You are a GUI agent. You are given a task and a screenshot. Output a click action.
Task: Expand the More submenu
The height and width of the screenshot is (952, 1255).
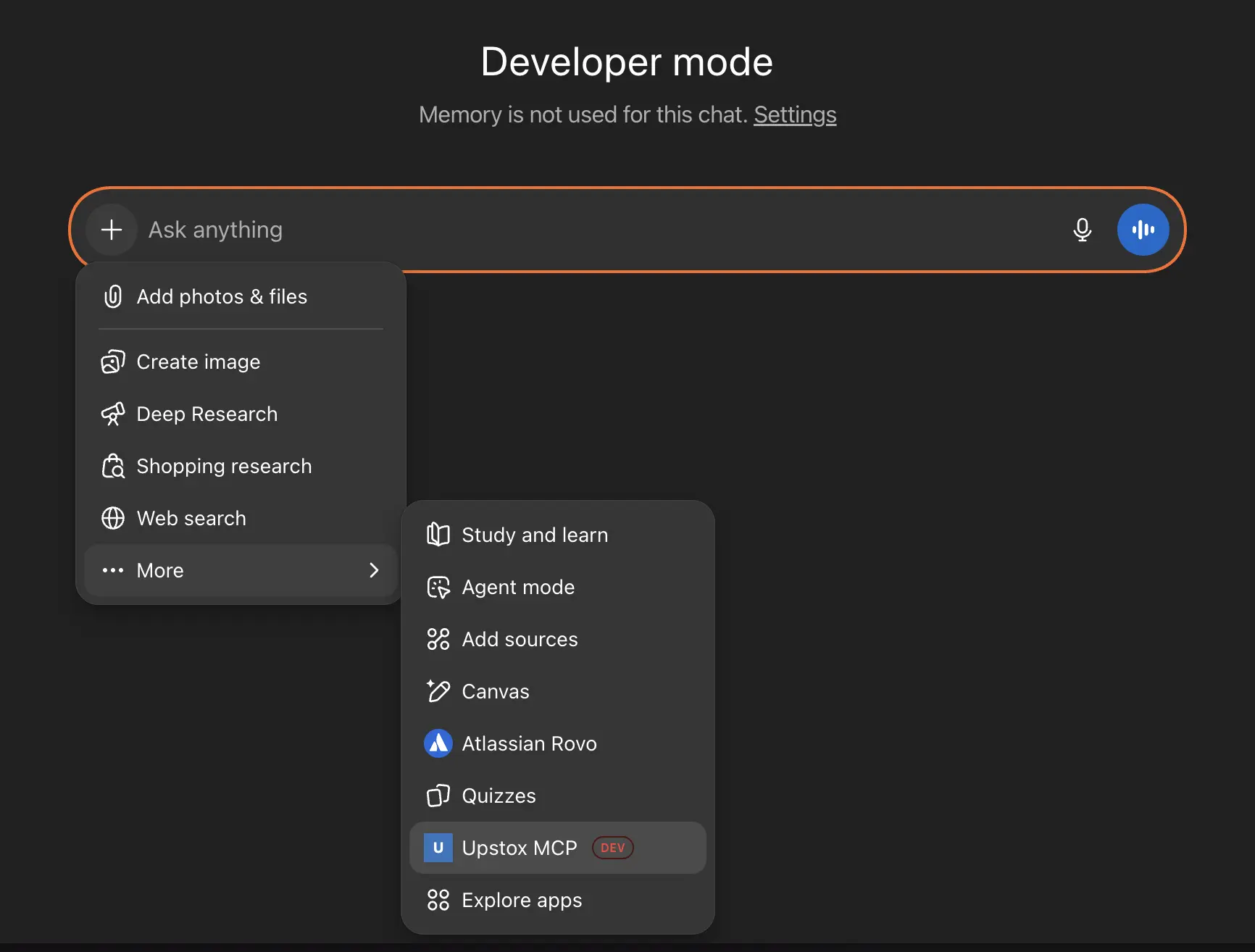coord(159,570)
